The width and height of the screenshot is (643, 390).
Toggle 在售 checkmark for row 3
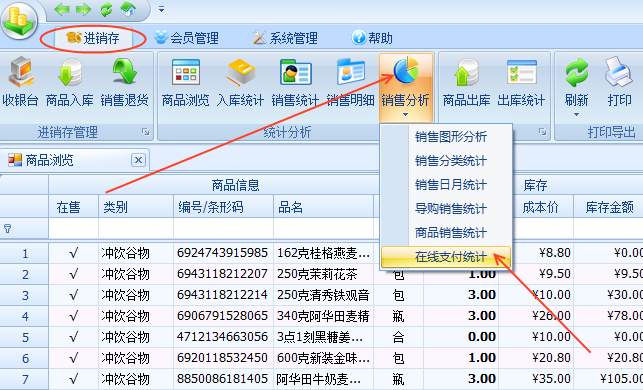(73, 295)
